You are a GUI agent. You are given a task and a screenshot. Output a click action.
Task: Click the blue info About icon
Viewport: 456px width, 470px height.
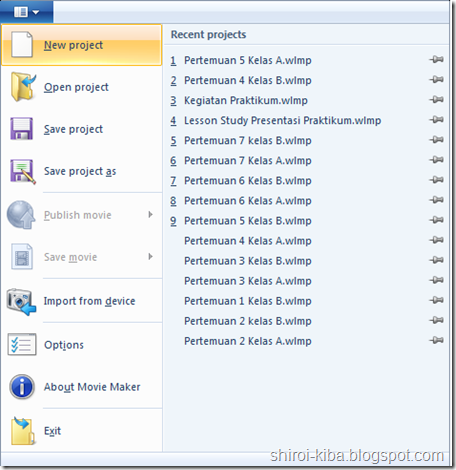pos(22,387)
